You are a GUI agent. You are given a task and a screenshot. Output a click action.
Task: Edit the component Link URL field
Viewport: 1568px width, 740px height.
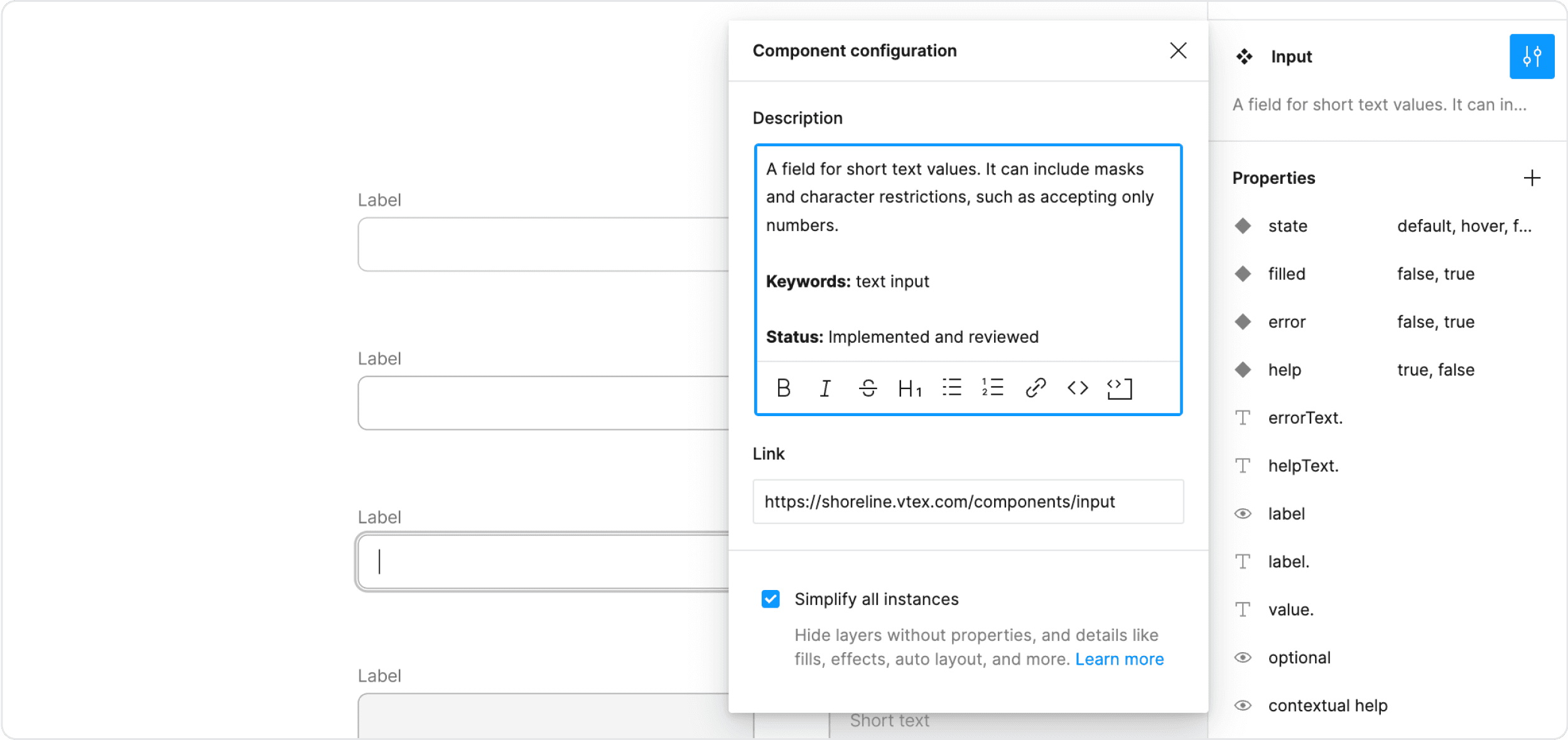pyautogui.click(x=968, y=501)
